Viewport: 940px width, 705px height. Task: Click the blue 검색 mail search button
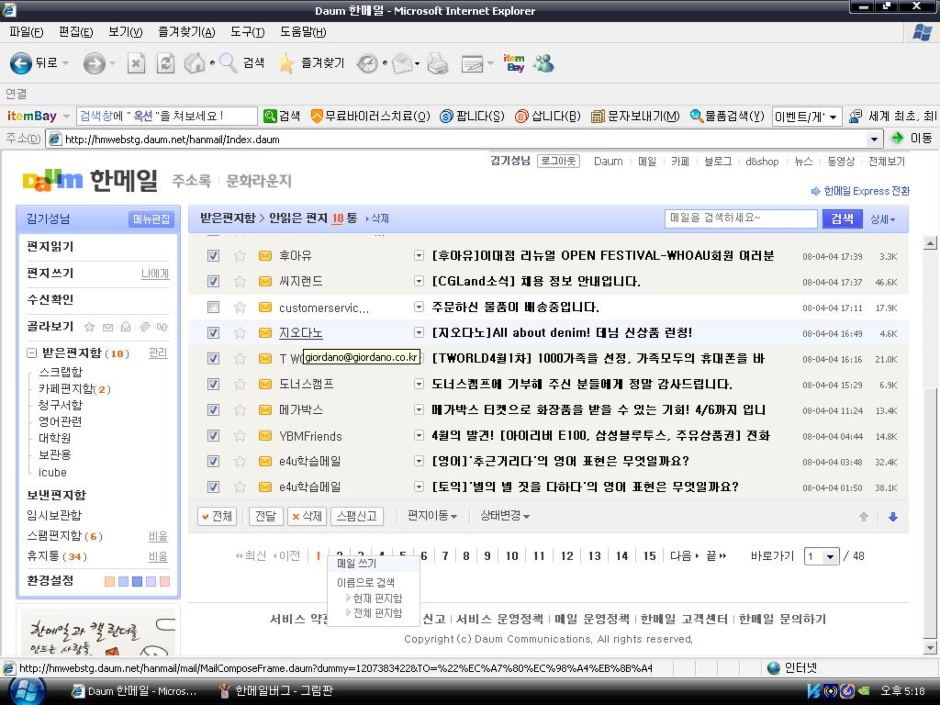coord(842,219)
